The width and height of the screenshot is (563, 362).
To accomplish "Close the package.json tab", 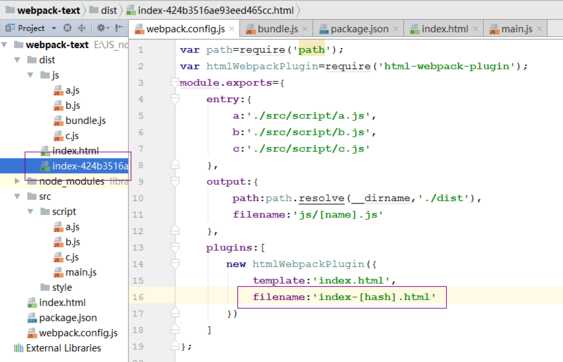I will click(396, 29).
